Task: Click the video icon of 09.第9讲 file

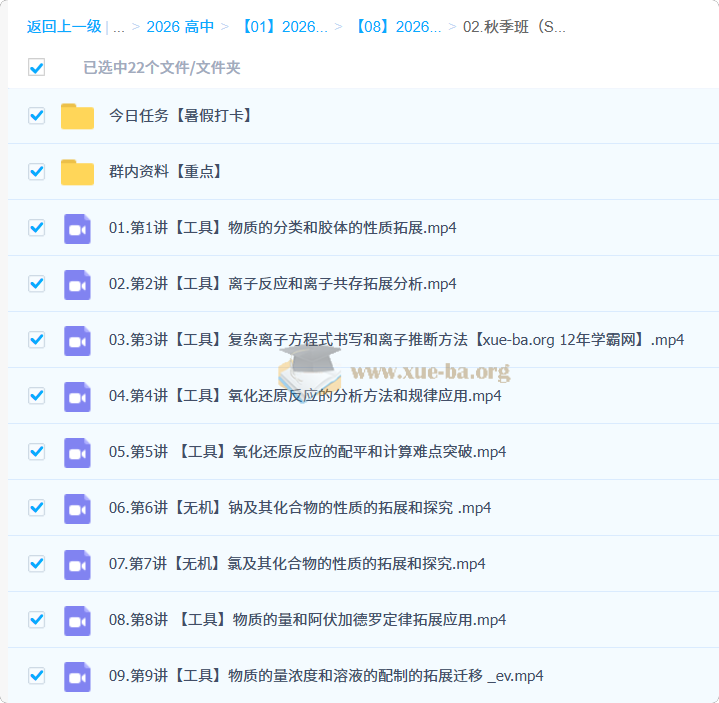Action: coord(77,676)
